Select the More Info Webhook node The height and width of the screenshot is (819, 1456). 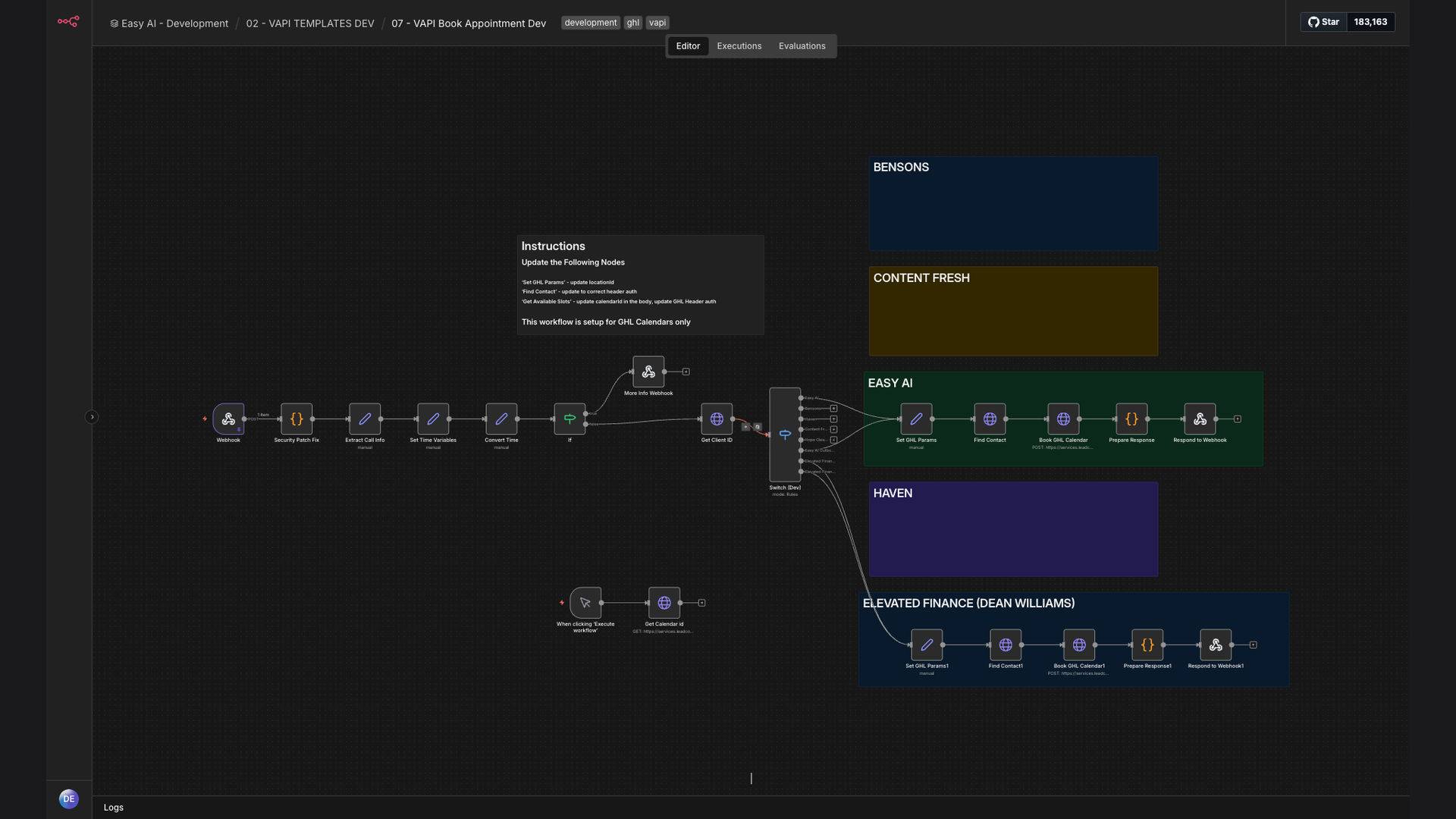pyautogui.click(x=648, y=372)
